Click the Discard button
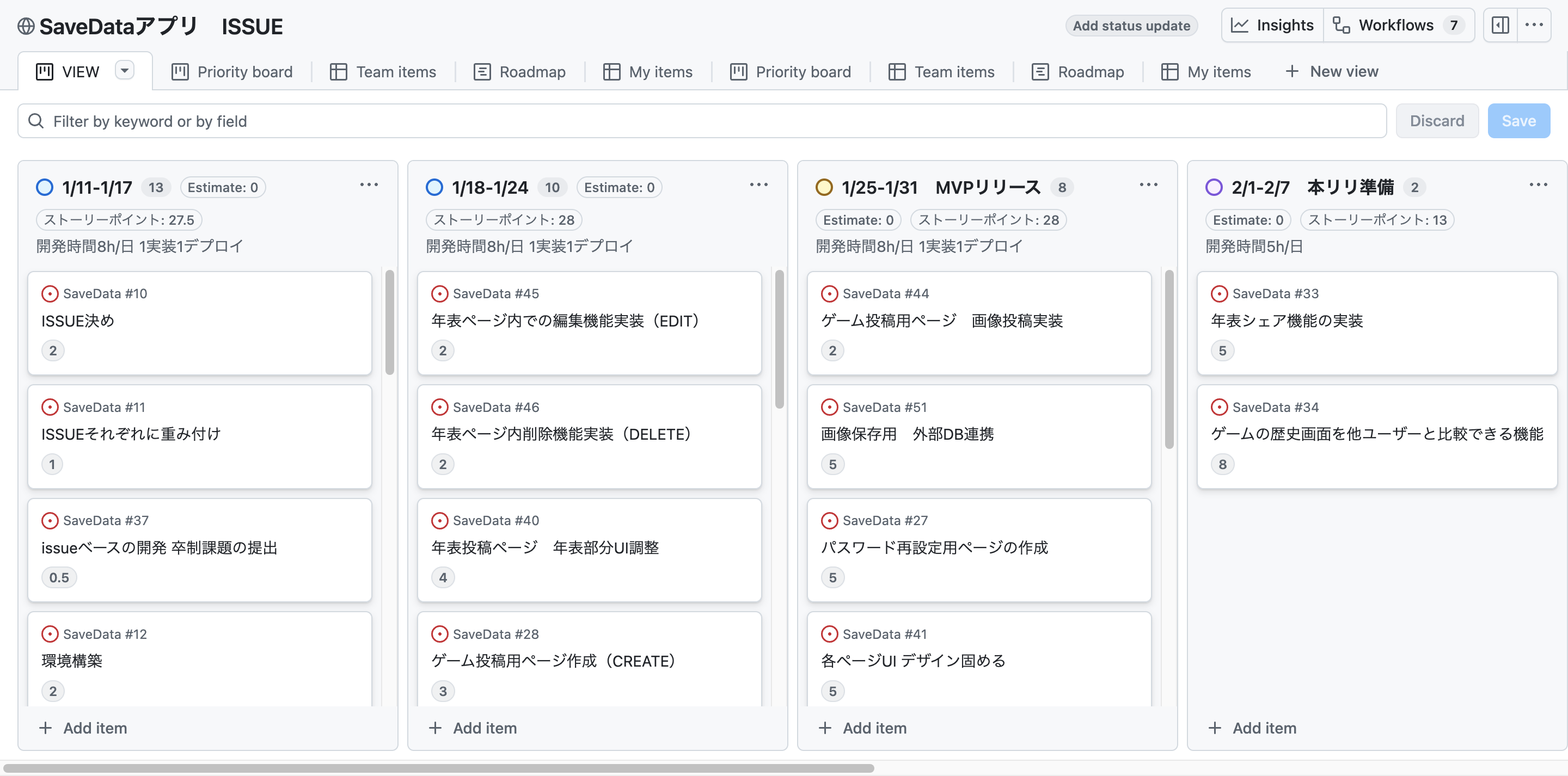 (1437, 120)
